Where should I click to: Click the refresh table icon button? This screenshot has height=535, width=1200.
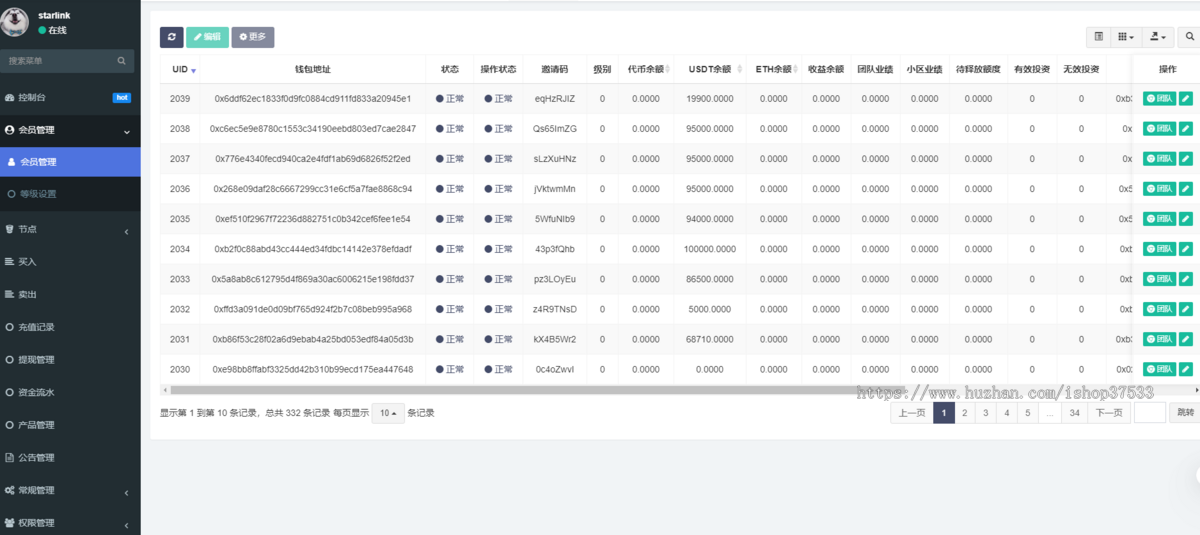click(171, 37)
